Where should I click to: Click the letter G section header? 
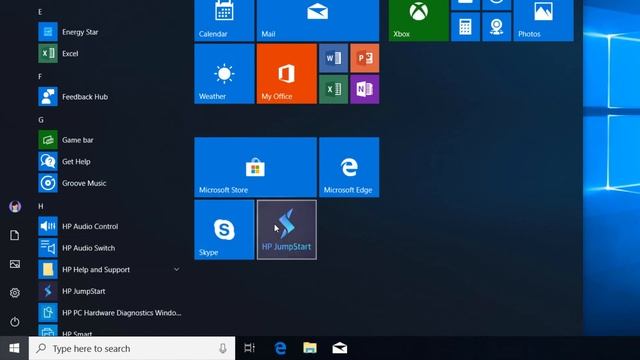[x=40, y=120]
